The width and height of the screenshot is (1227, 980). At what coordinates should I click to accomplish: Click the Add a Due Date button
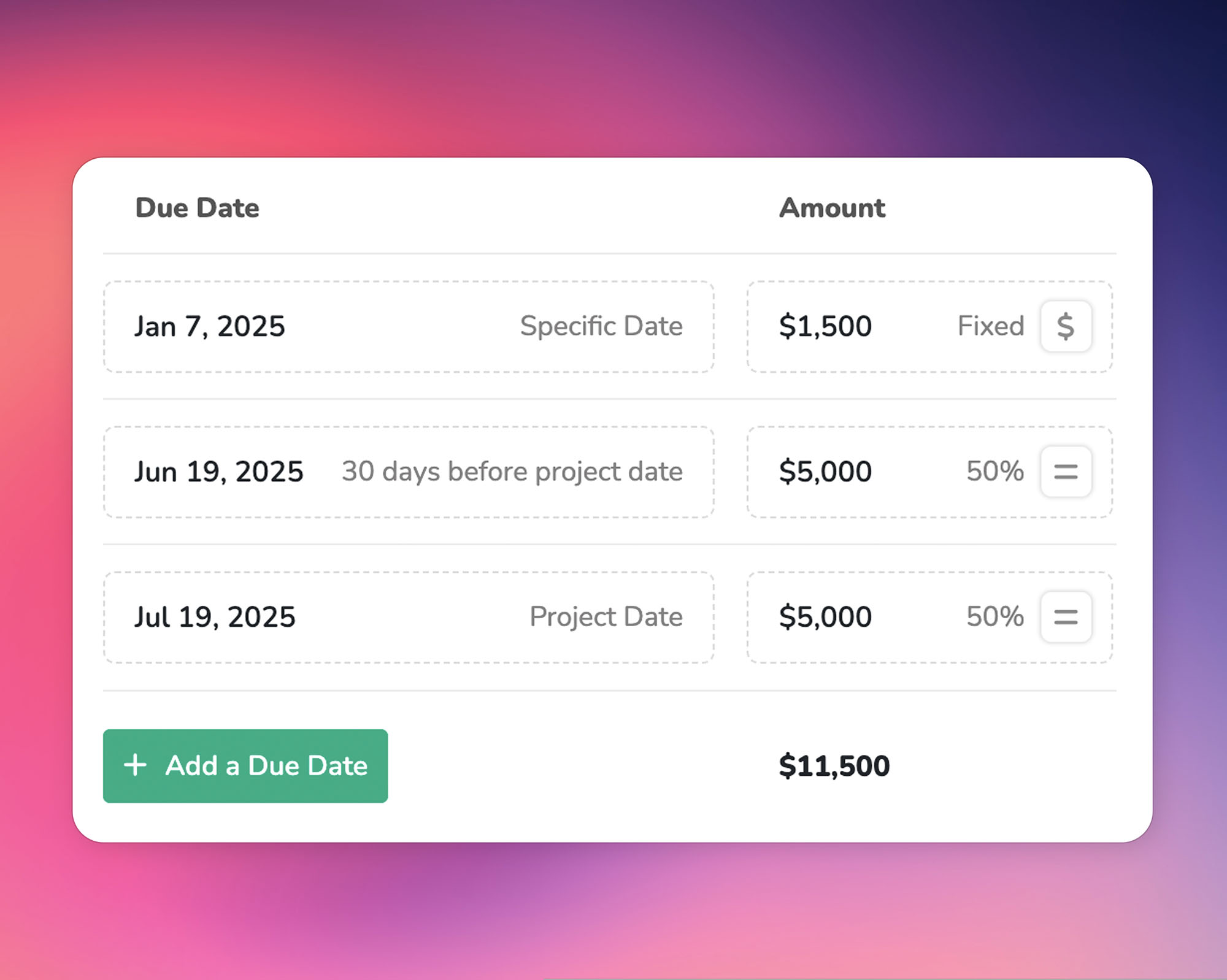pos(245,766)
